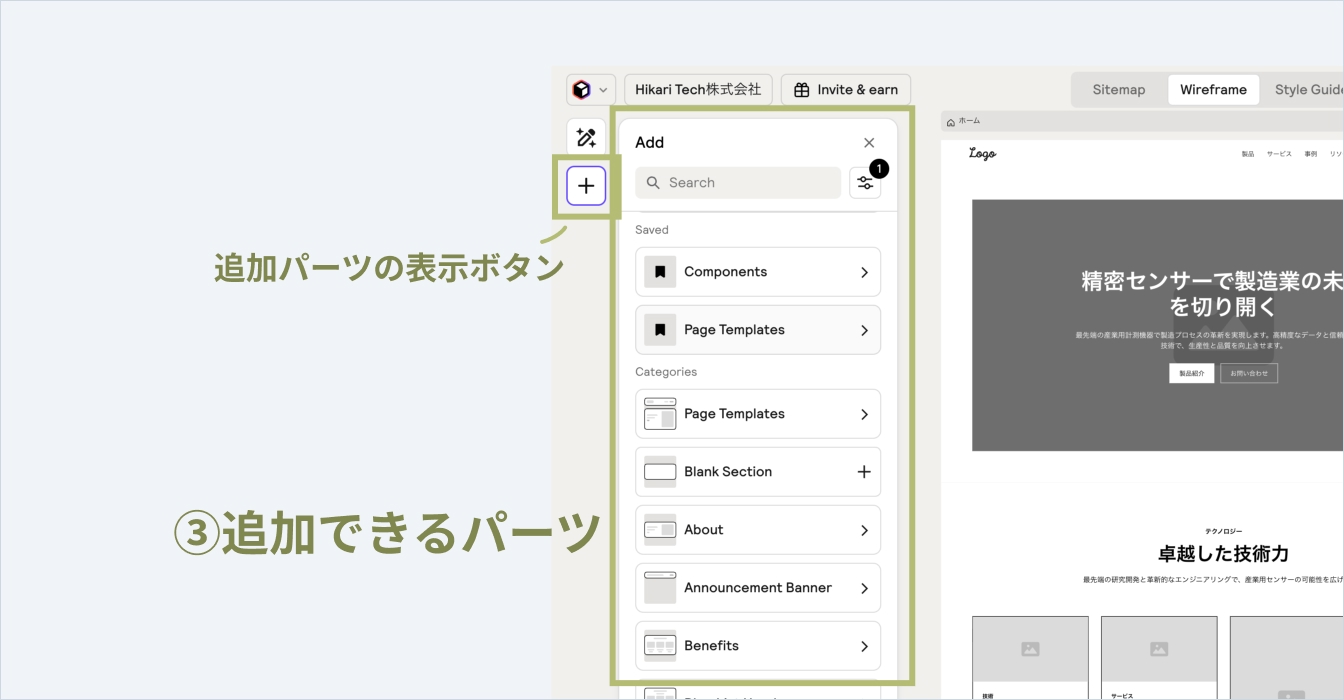Image resolution: width=1344 pixels, height=700 pixels.
Task: Click the About thumbnail icon
Action: pos(660,530)
